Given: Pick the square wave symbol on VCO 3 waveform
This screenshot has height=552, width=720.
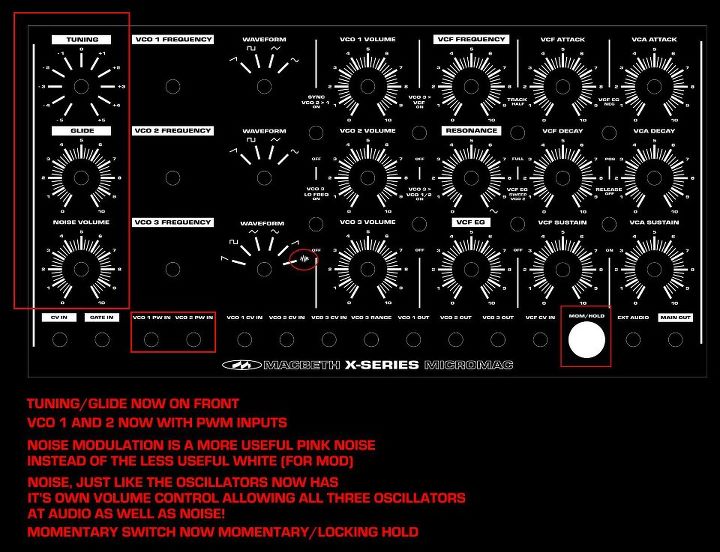Looking at the screenshot, I should point(234,242).
